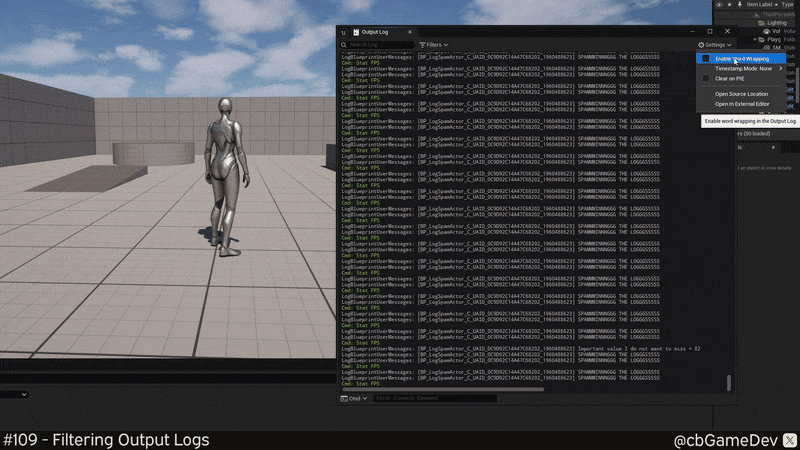Select the mannequin character in viewport
The image size is (800, 450).
click(x=226, y=176)
